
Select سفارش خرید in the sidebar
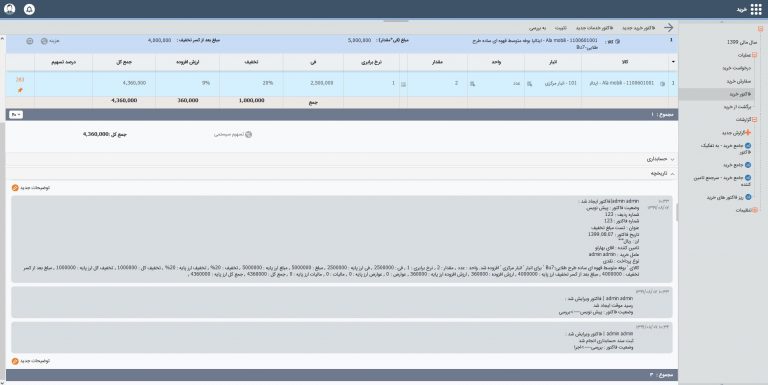click(x=739, y=81)
